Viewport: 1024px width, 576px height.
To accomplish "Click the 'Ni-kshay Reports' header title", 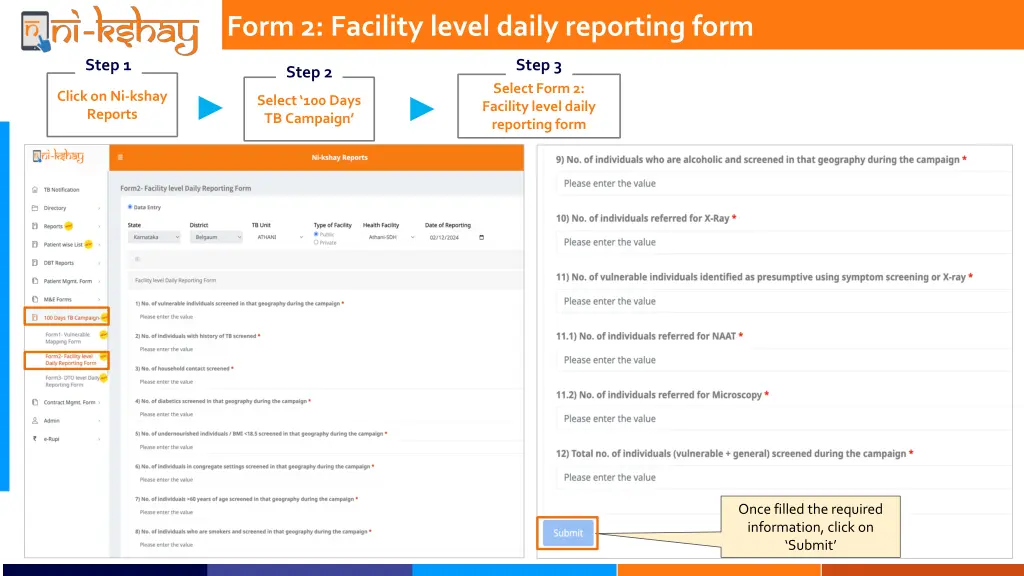I will pos(340,157).
